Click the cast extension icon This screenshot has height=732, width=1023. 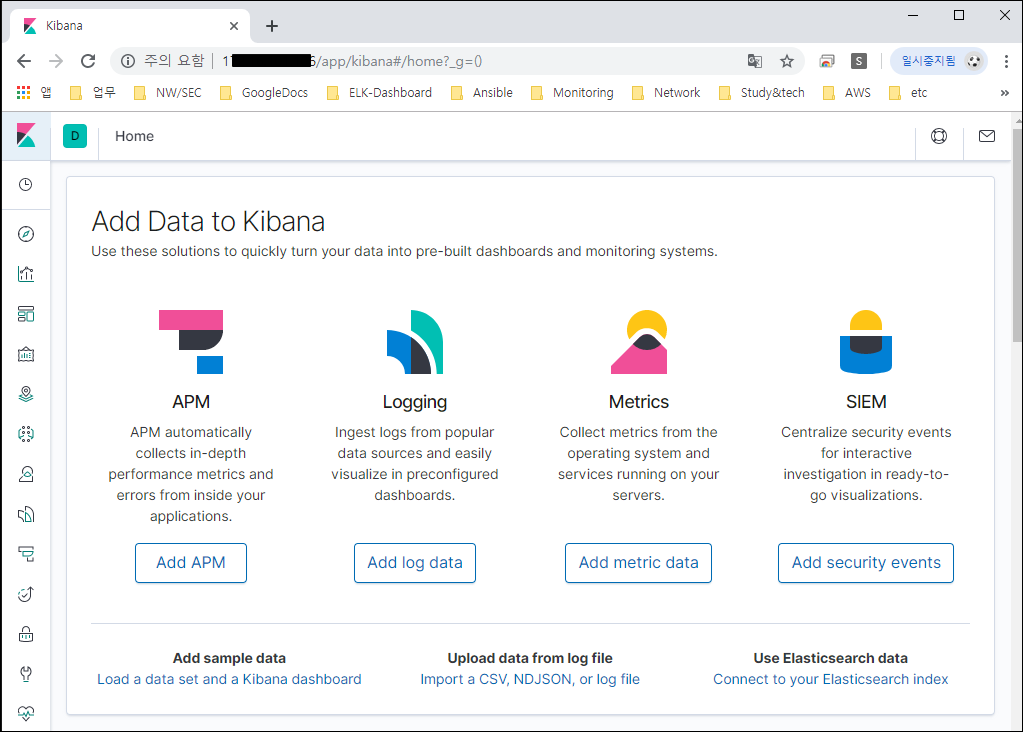coord(827,61)
